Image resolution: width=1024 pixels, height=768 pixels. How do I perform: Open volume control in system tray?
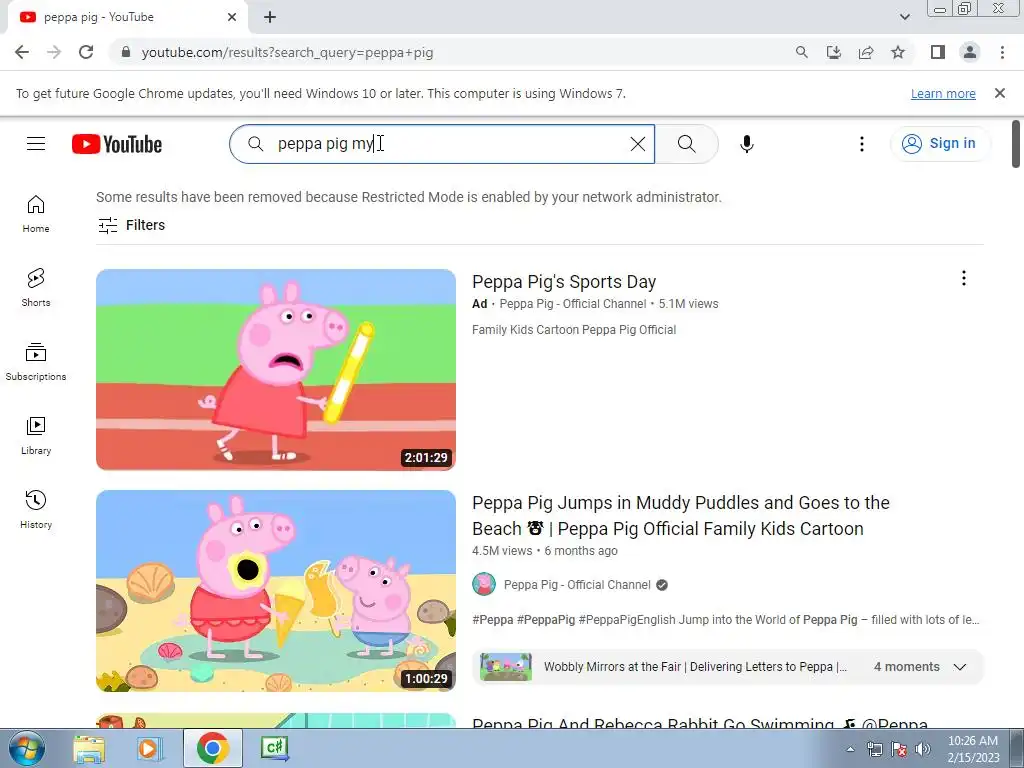click(923, 749)
